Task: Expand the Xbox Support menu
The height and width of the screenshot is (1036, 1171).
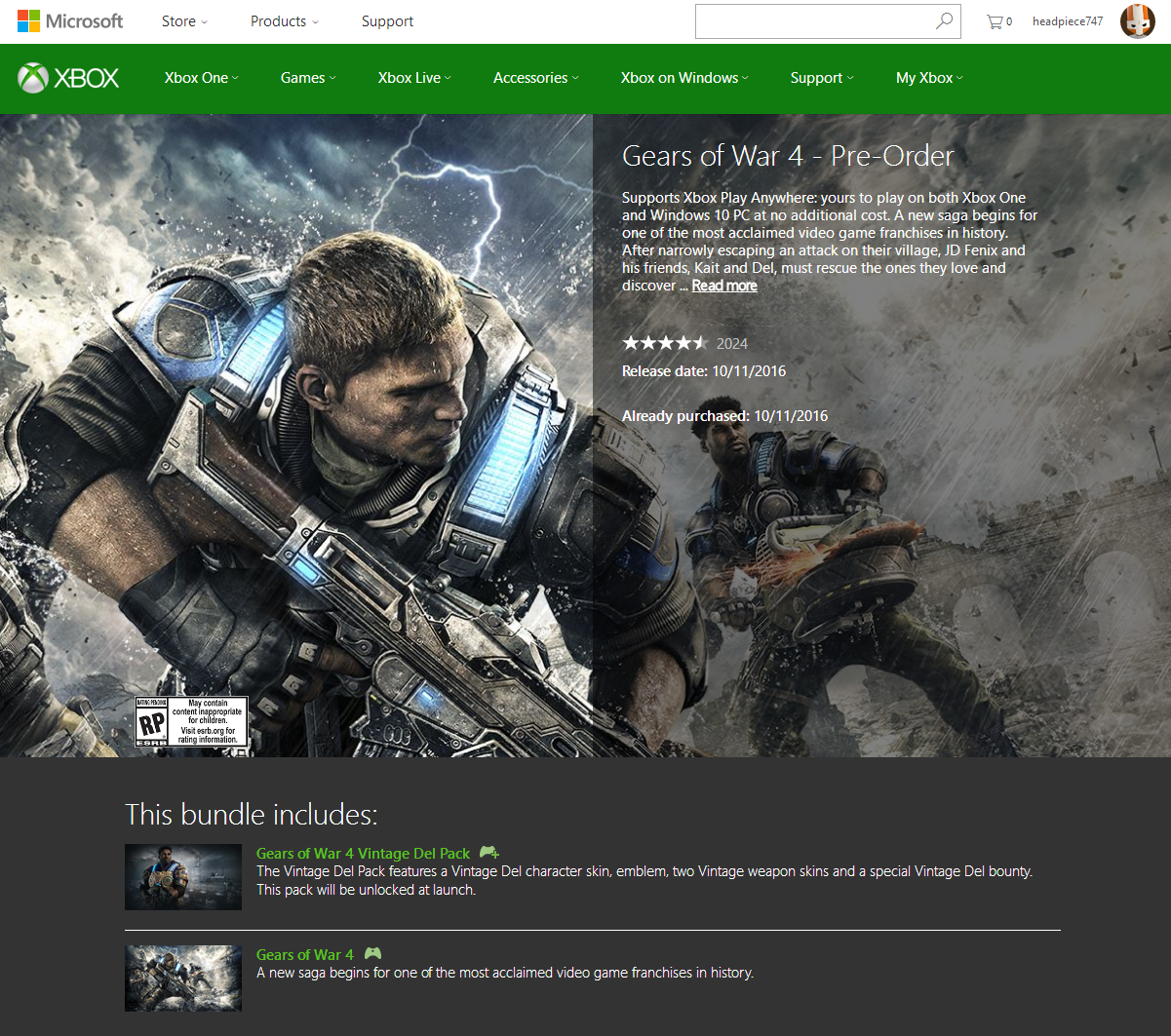Action: (x=822, y=78)
